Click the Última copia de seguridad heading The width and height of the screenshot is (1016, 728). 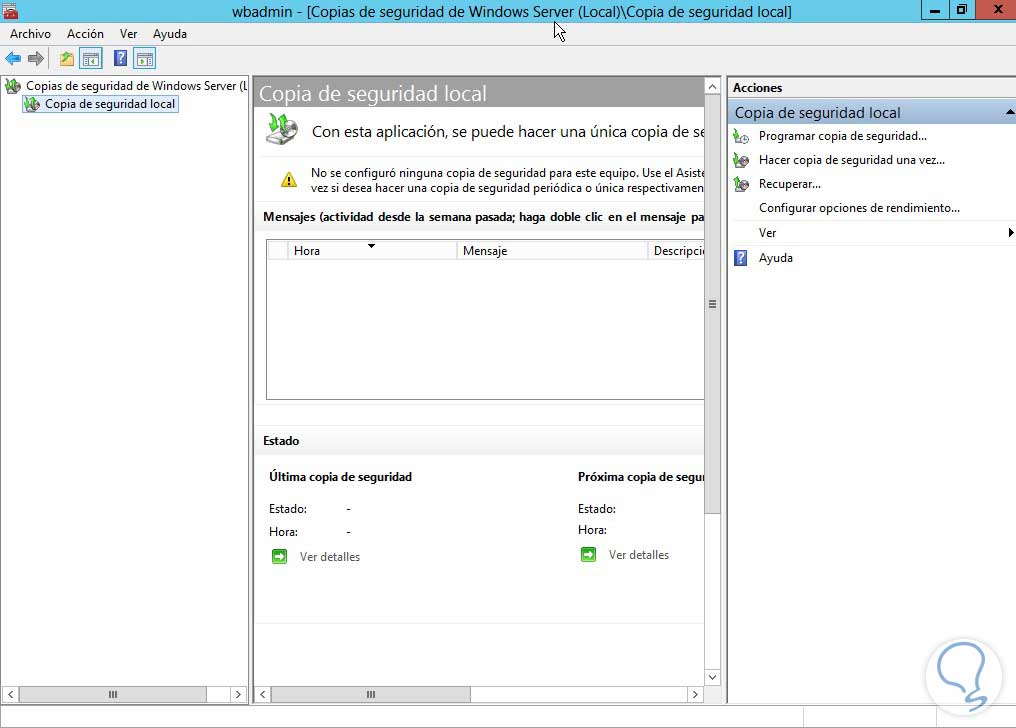coord(340,477)
